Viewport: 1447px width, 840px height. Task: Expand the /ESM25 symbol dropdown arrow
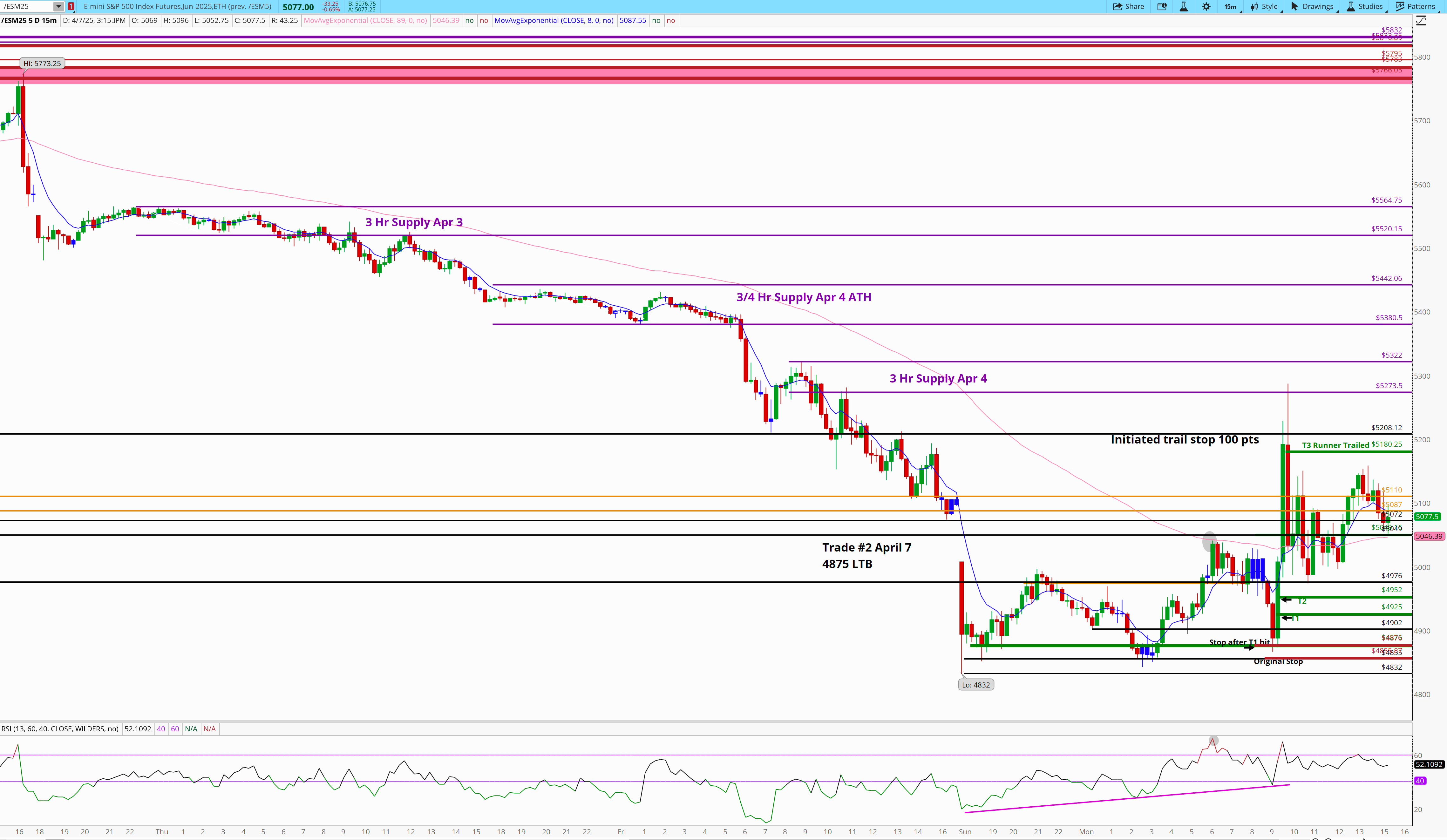58,6
